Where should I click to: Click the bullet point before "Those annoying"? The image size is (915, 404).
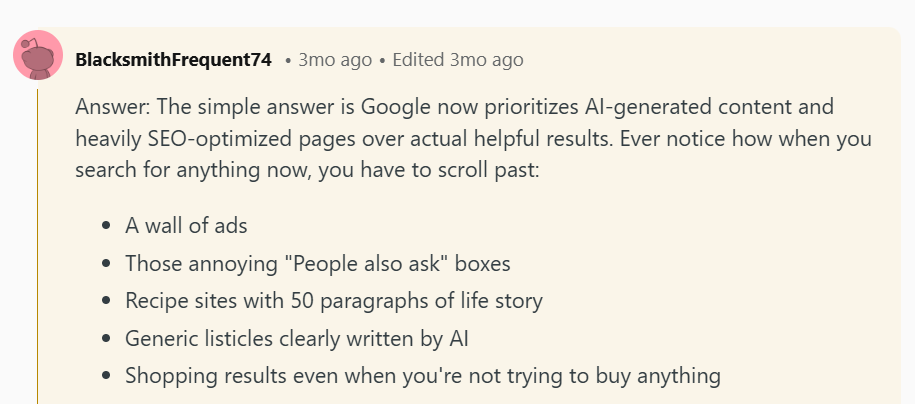pyautogui.click(x=106, y=264)
